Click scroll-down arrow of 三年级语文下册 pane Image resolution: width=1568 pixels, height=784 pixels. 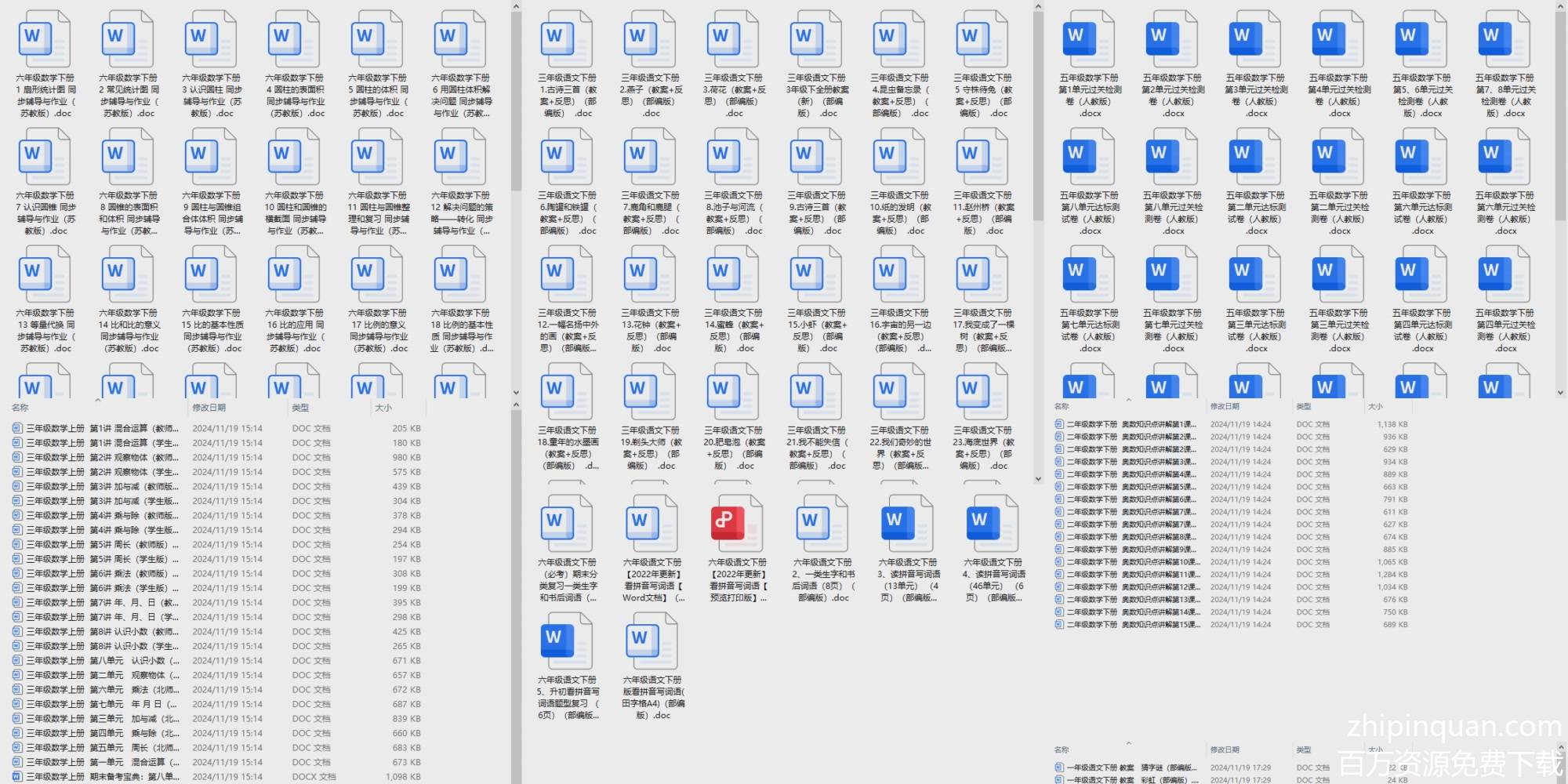[x=1038, y=478]
